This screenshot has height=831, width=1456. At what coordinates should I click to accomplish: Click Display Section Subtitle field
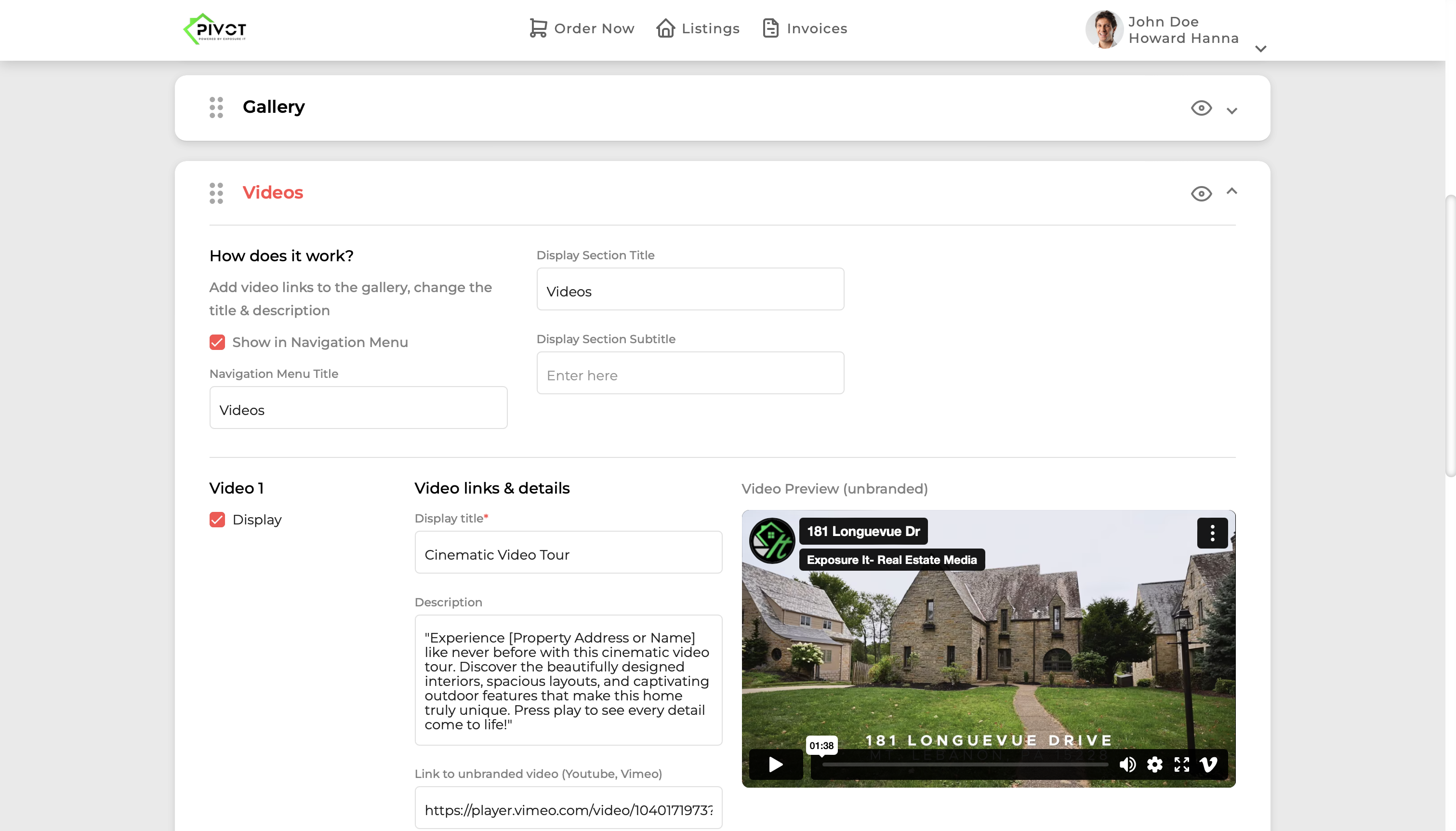coord(690,375)
